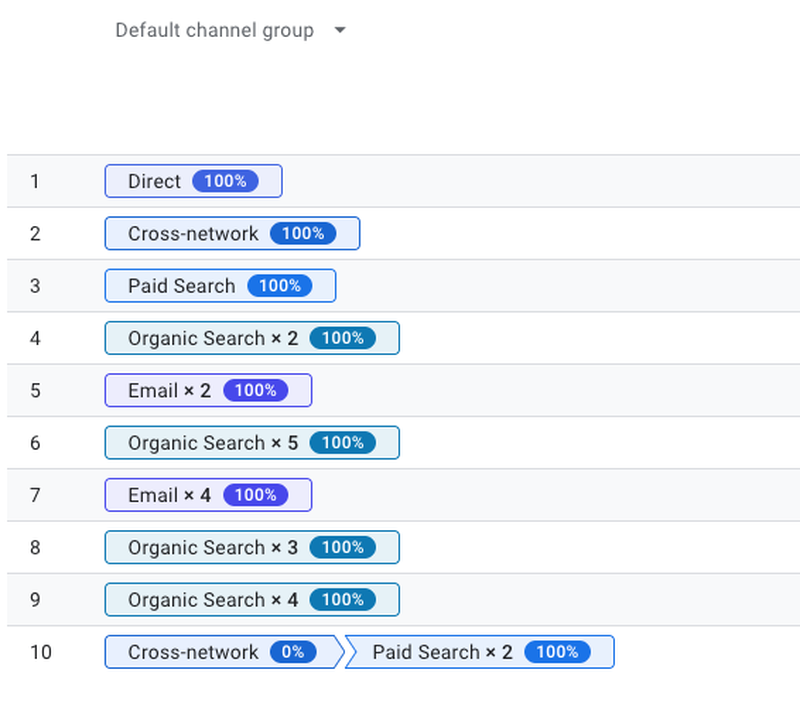Click row number 5

(x=35, y=391)
